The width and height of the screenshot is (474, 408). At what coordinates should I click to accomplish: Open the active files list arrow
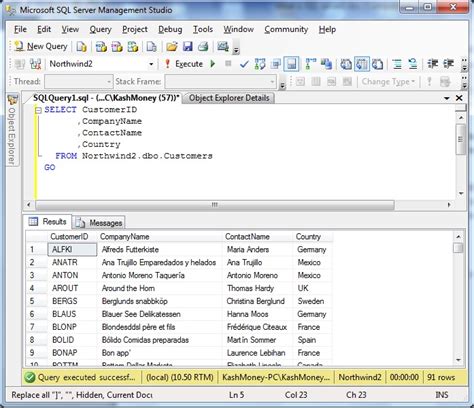(447, 98)
